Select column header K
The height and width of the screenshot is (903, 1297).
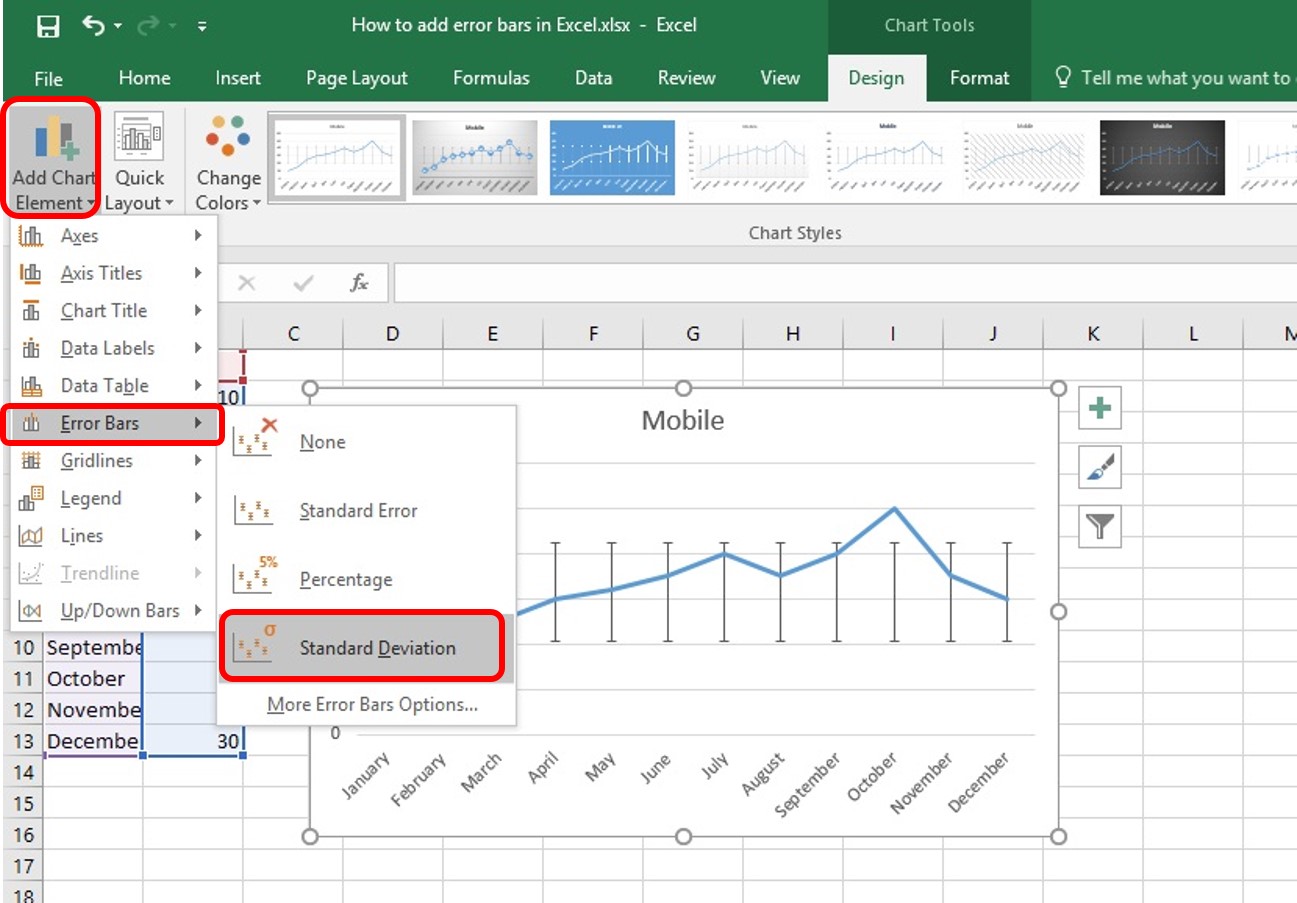(1093, 334)
